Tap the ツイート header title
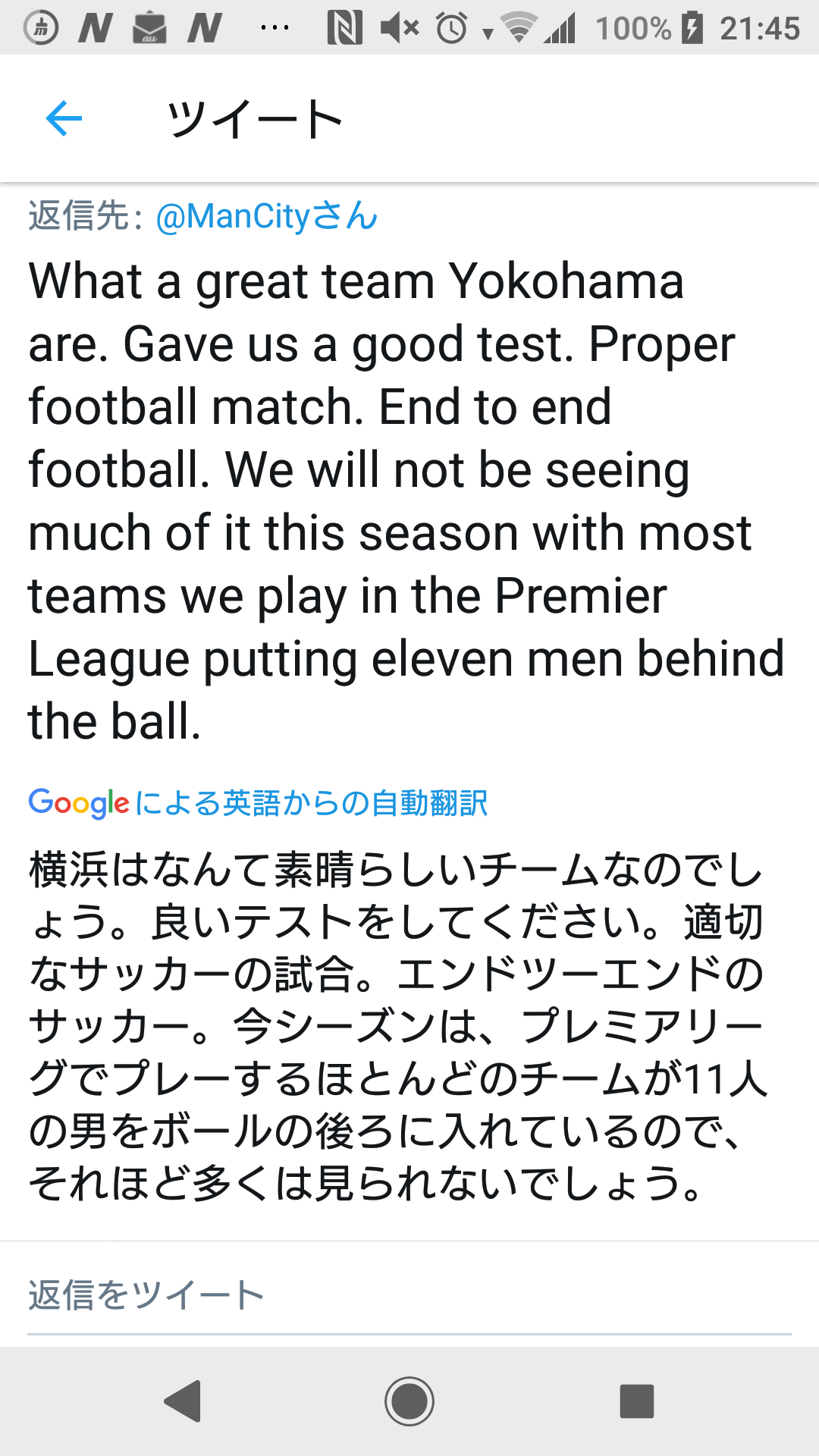The width and height of the screenshot is (819, 1456). [x=255, y=119]
